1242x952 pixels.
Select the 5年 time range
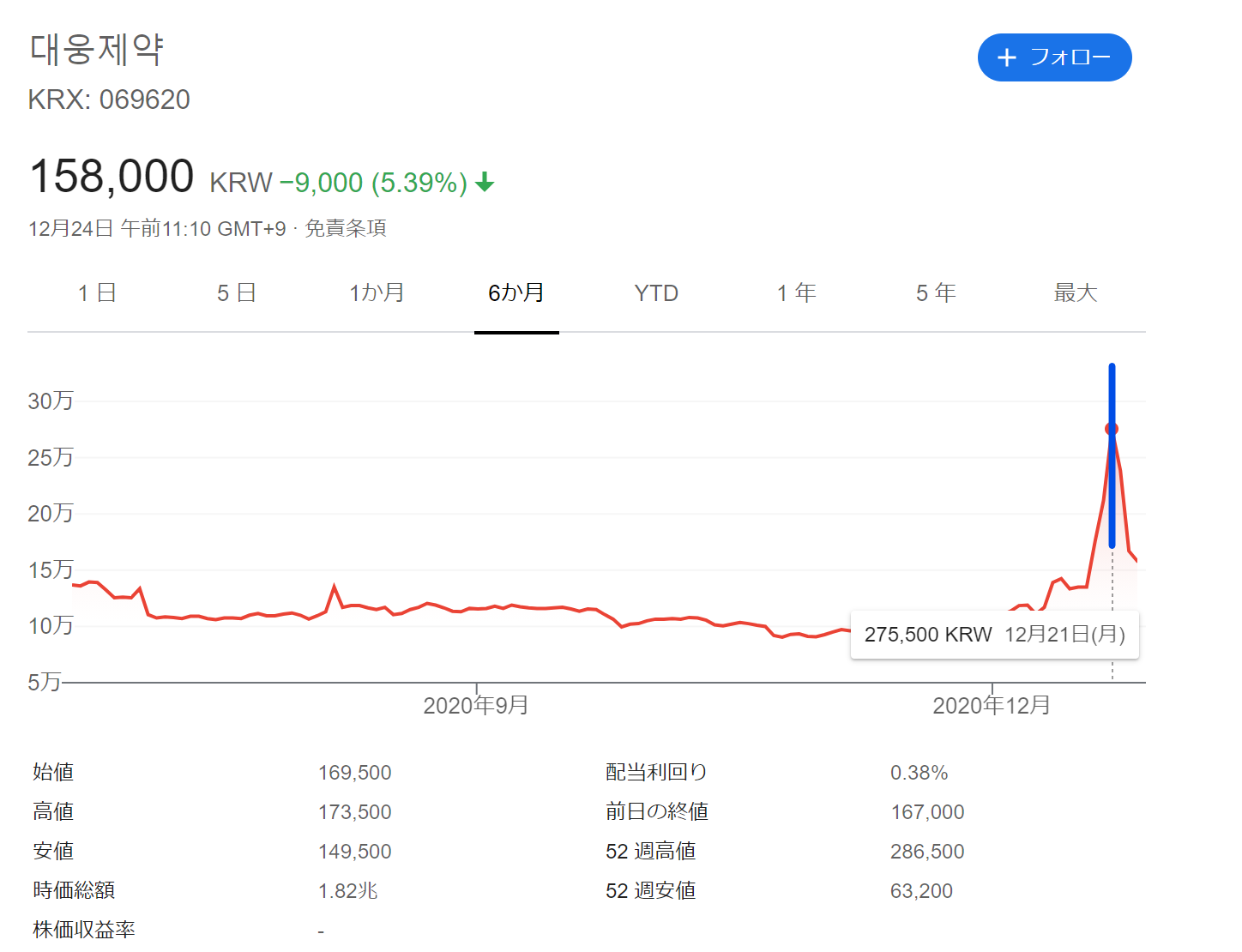pyautogui.click(x=935, y=292)
